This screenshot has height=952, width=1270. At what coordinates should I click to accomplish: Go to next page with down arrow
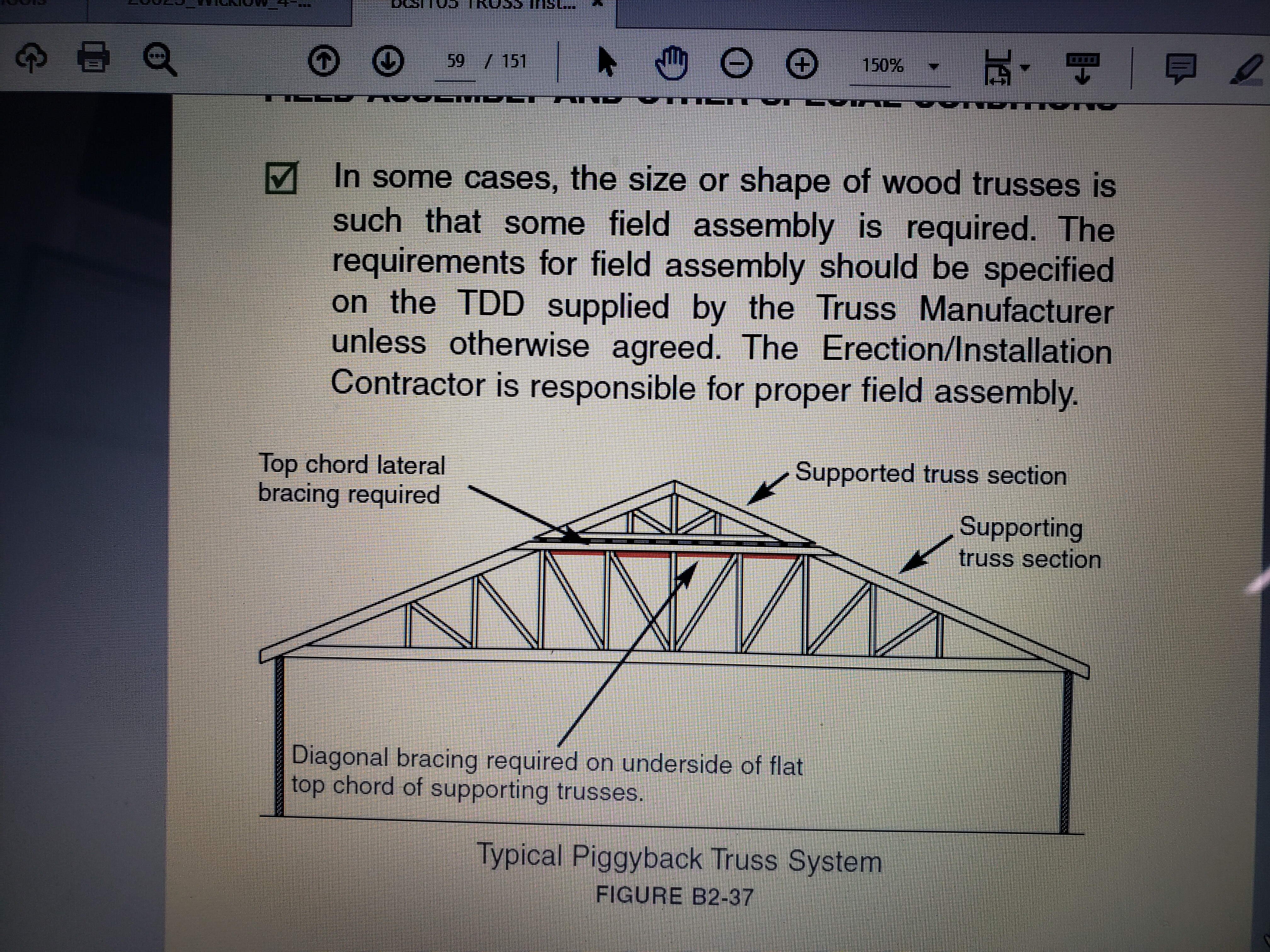(x=387, y=61)
